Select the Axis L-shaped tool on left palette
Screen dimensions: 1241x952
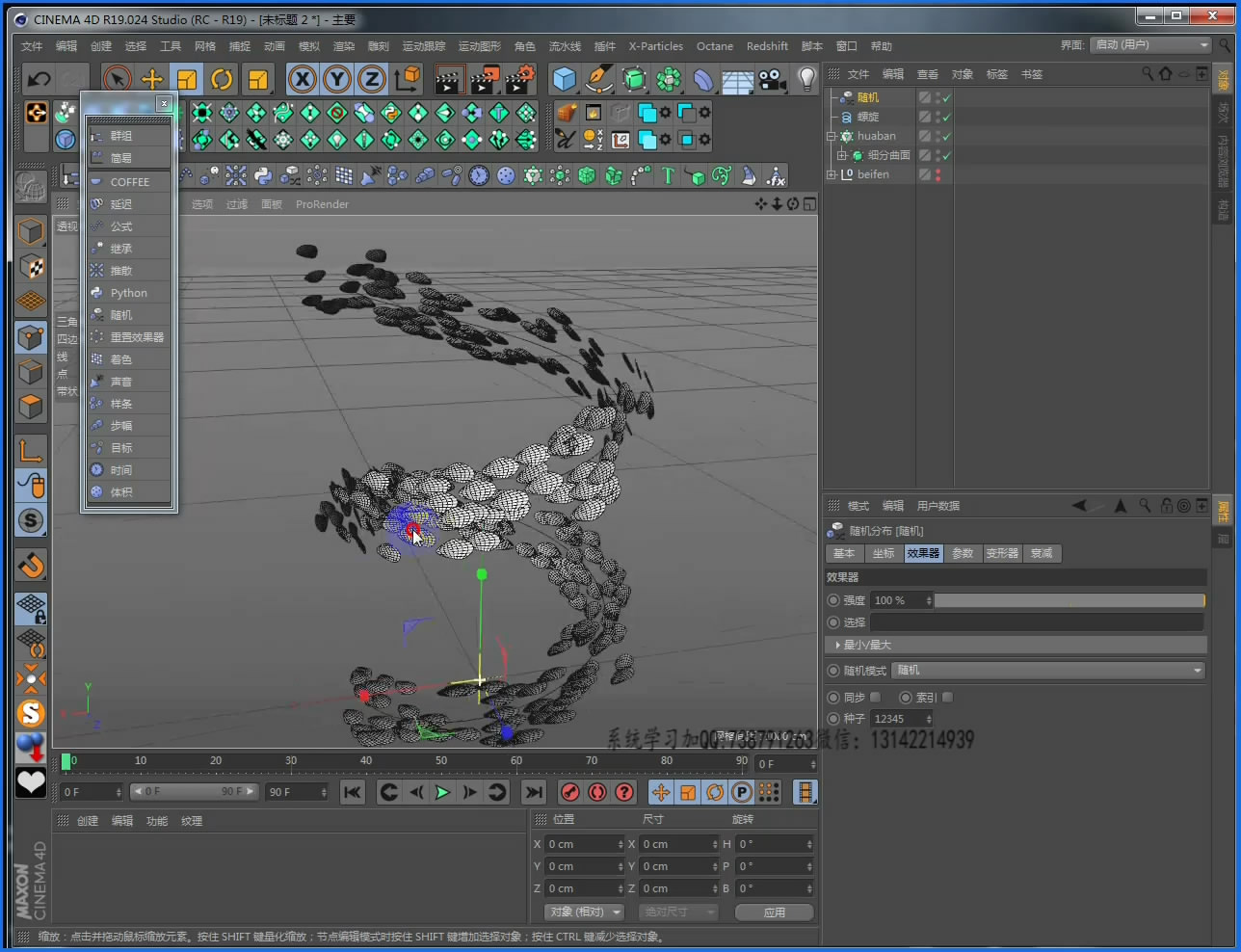pyautogui.click(x=31, y=450)
